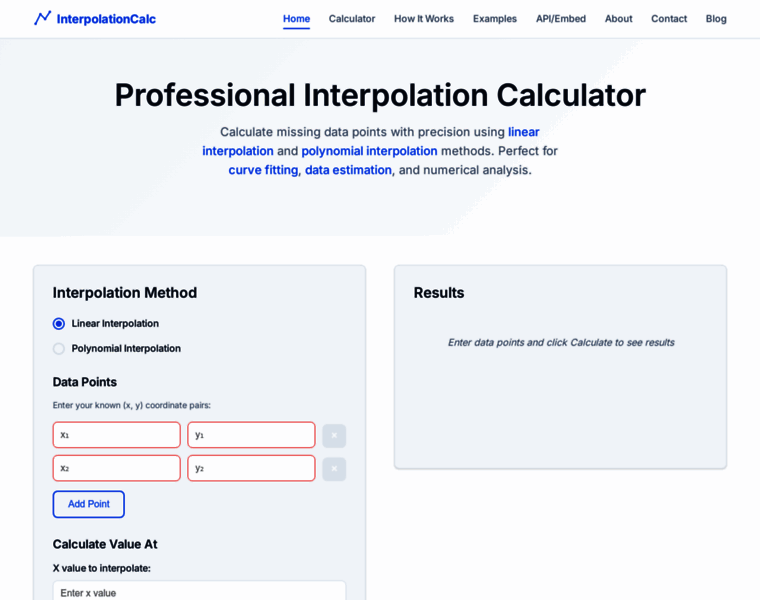Select Linear Interpolation radio button

[59, 323]
